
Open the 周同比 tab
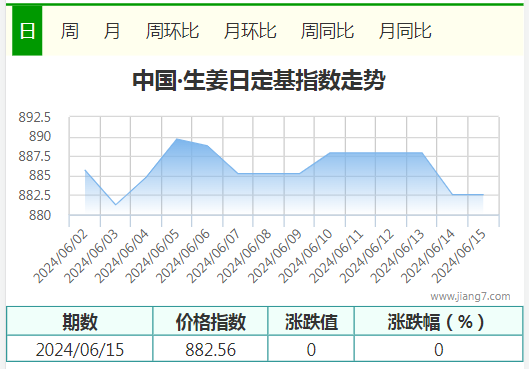click(x=327, y=31)
